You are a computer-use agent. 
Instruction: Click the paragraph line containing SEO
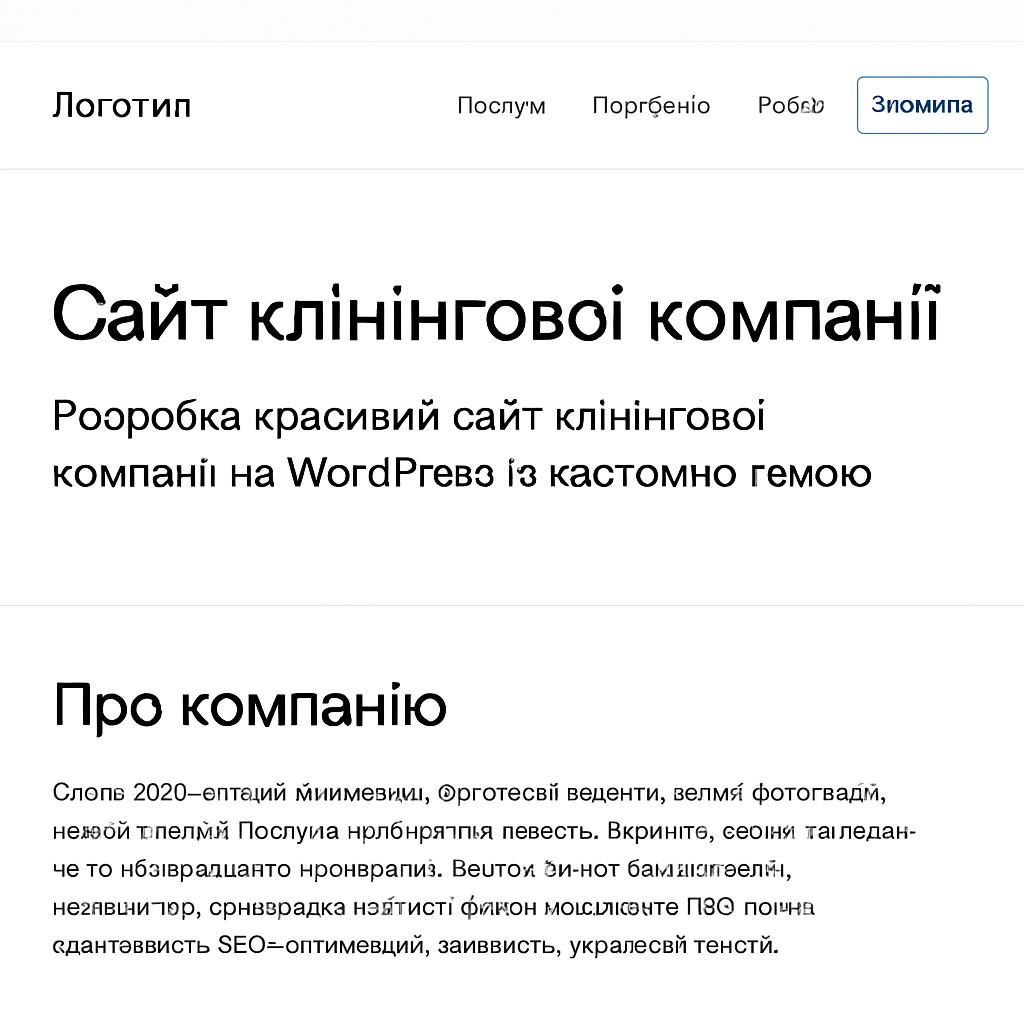pos(415,944)
